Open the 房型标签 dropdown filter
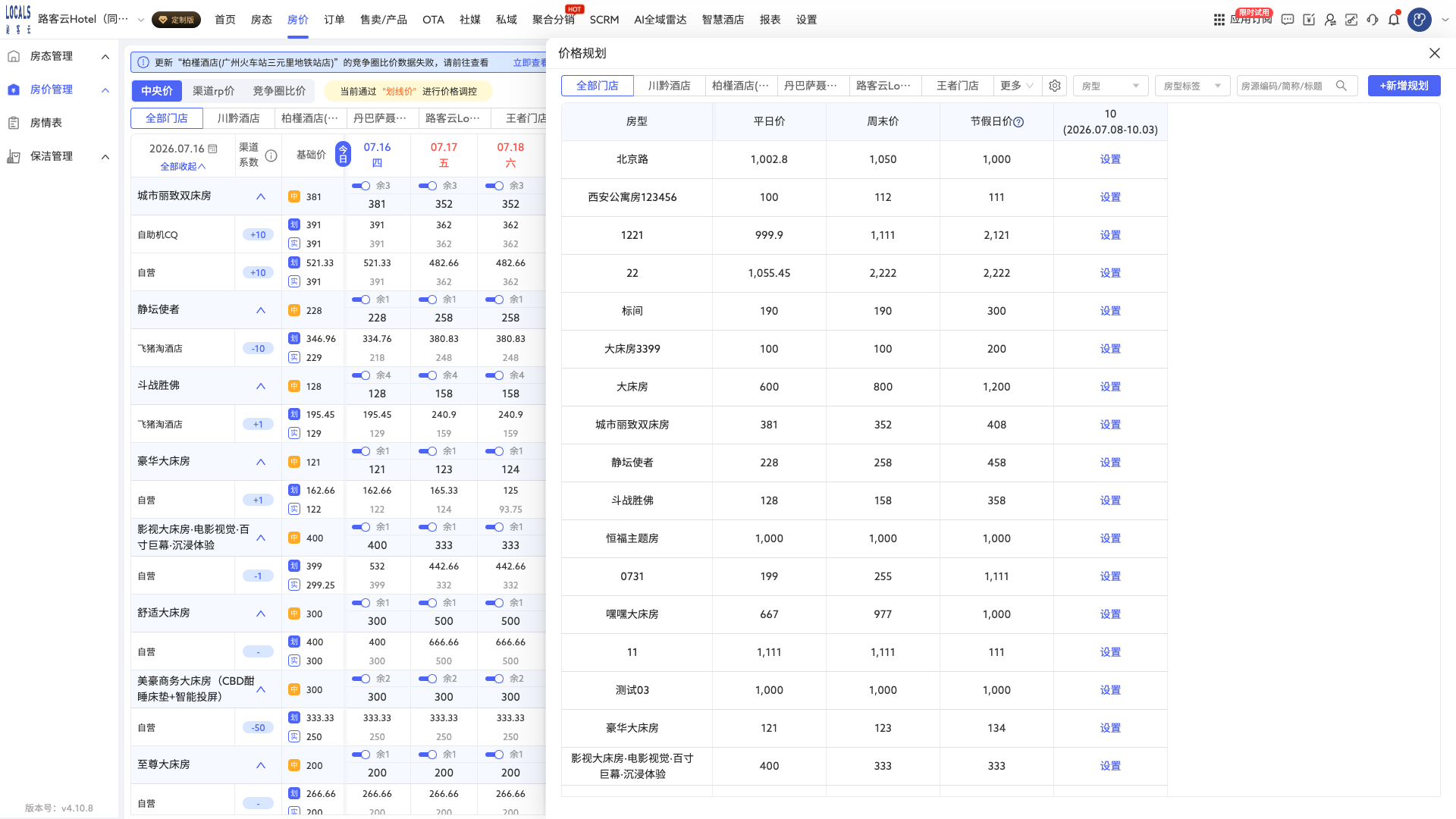This screenshot has width=1456, height=819. (x=1193, y=86)
